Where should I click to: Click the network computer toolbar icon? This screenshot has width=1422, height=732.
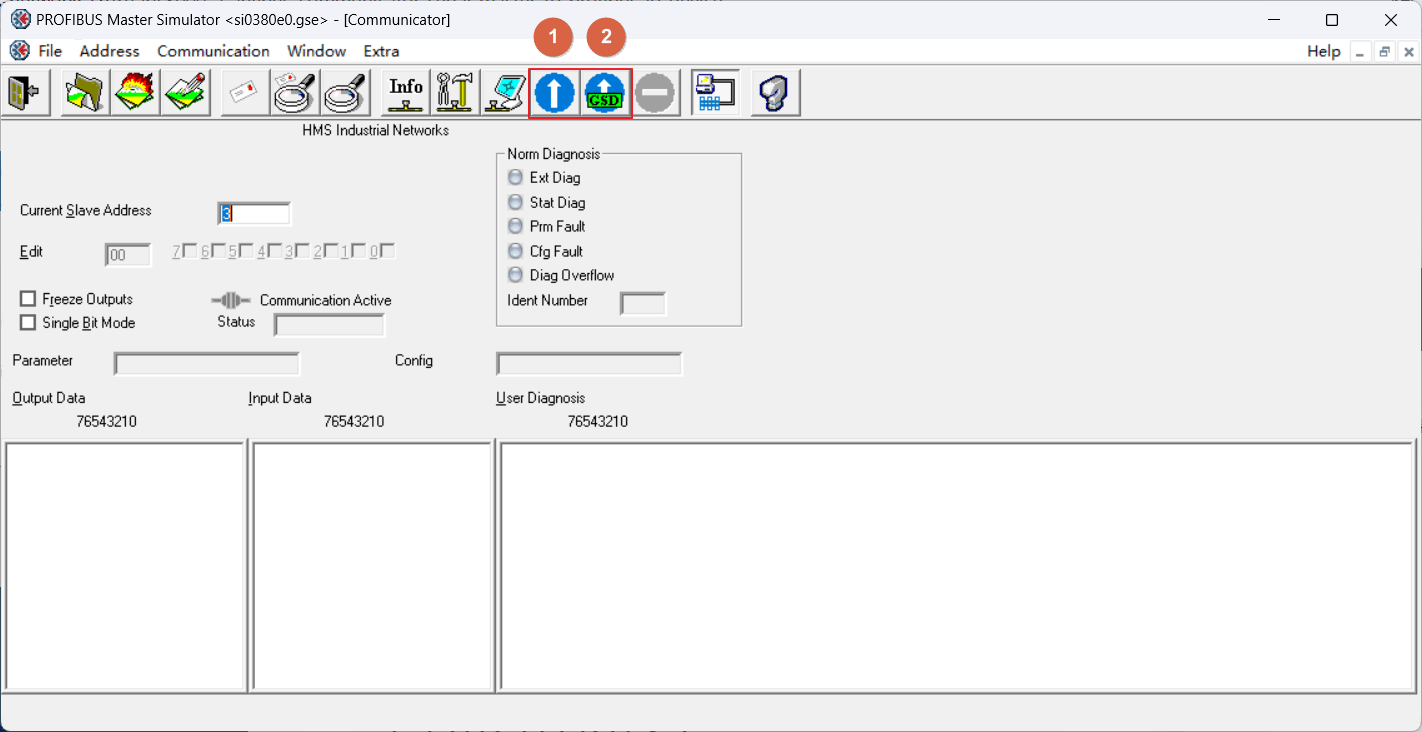point(716,93)
